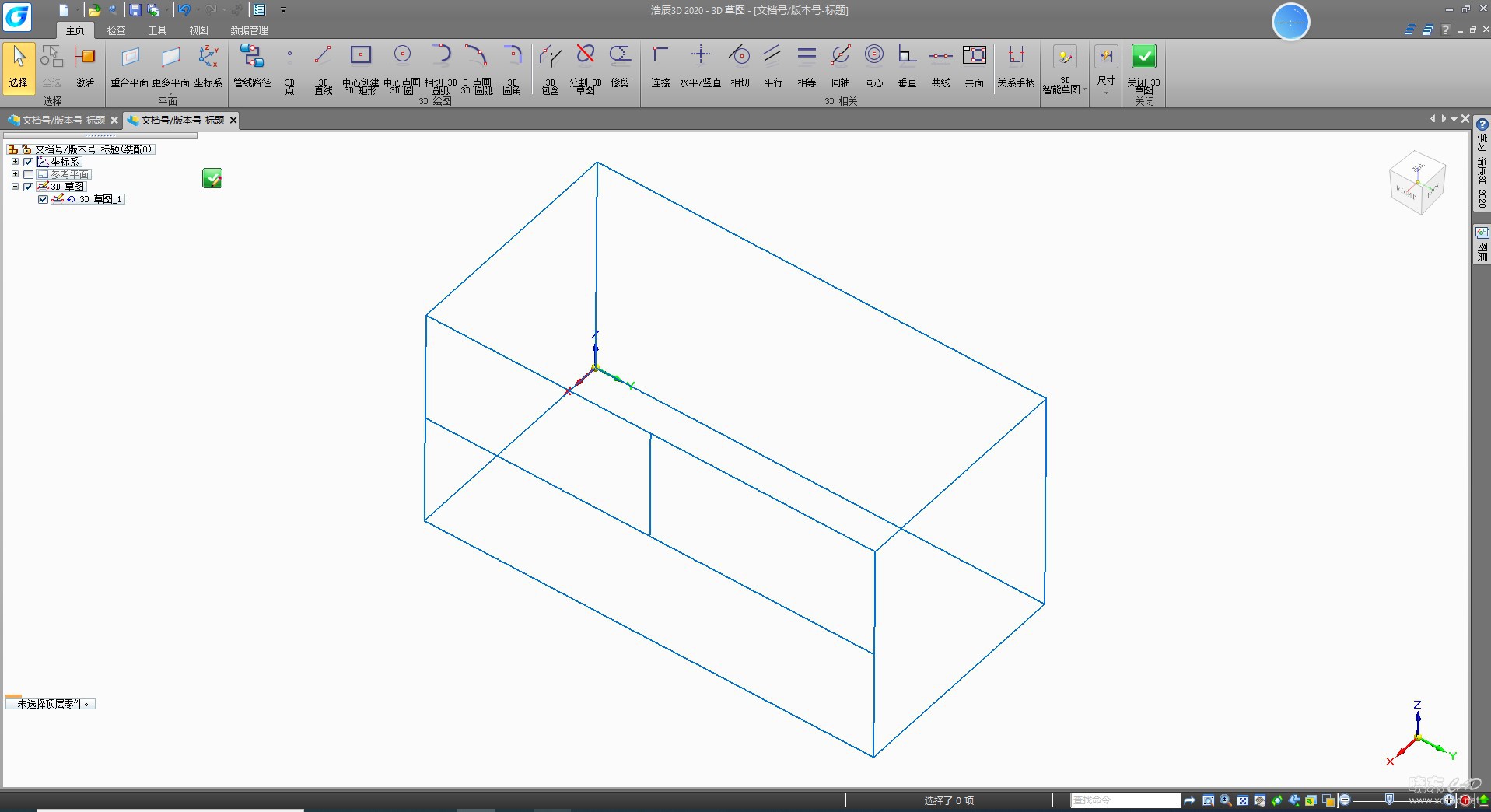The image size is (1491, 812).
Task: Apply the 连接 connect relation
Action: 660,67
